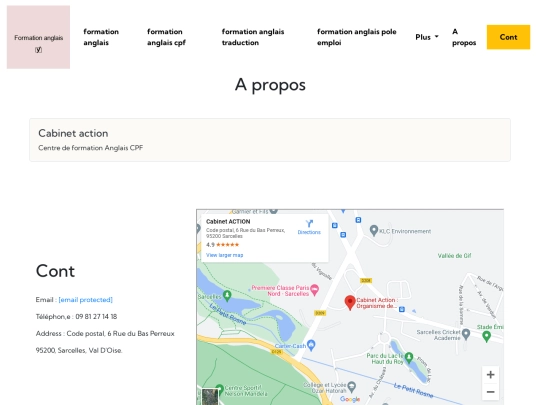Click the Stade green map marker

click(486, 336)
